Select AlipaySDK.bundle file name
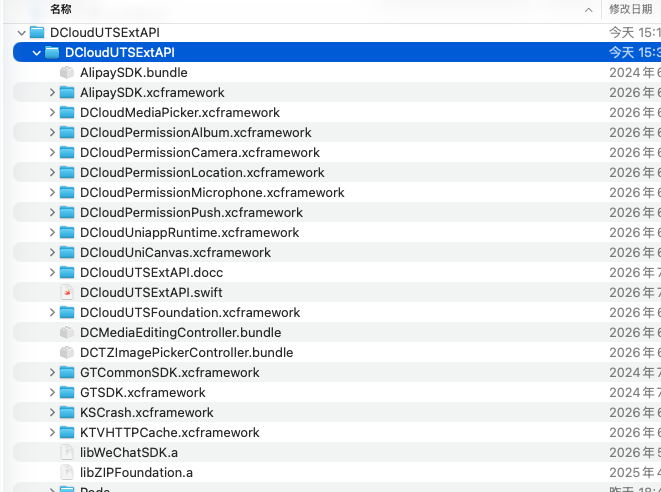 [134, 73]
